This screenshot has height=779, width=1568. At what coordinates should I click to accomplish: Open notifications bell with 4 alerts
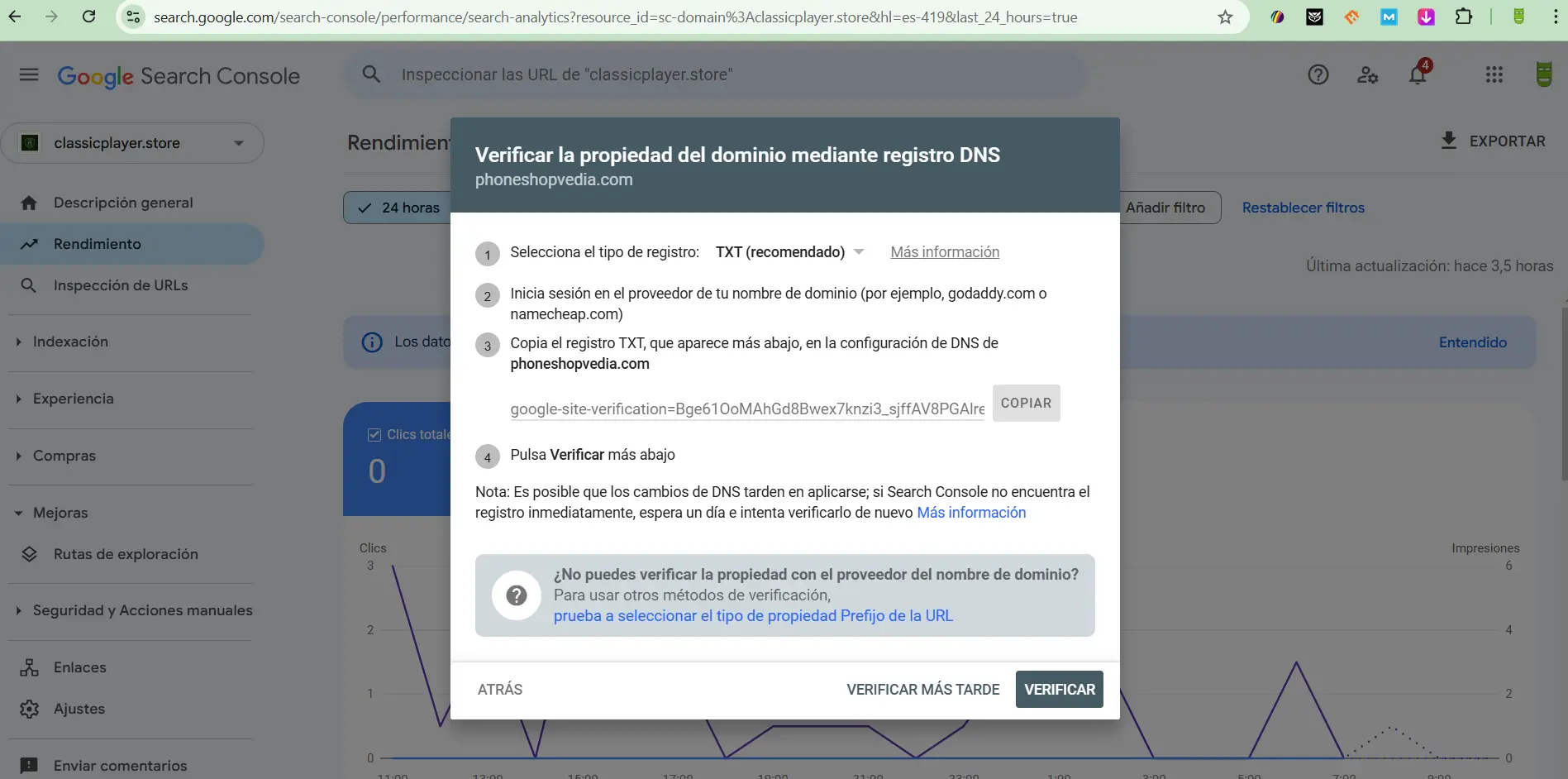click(1418, 74)
